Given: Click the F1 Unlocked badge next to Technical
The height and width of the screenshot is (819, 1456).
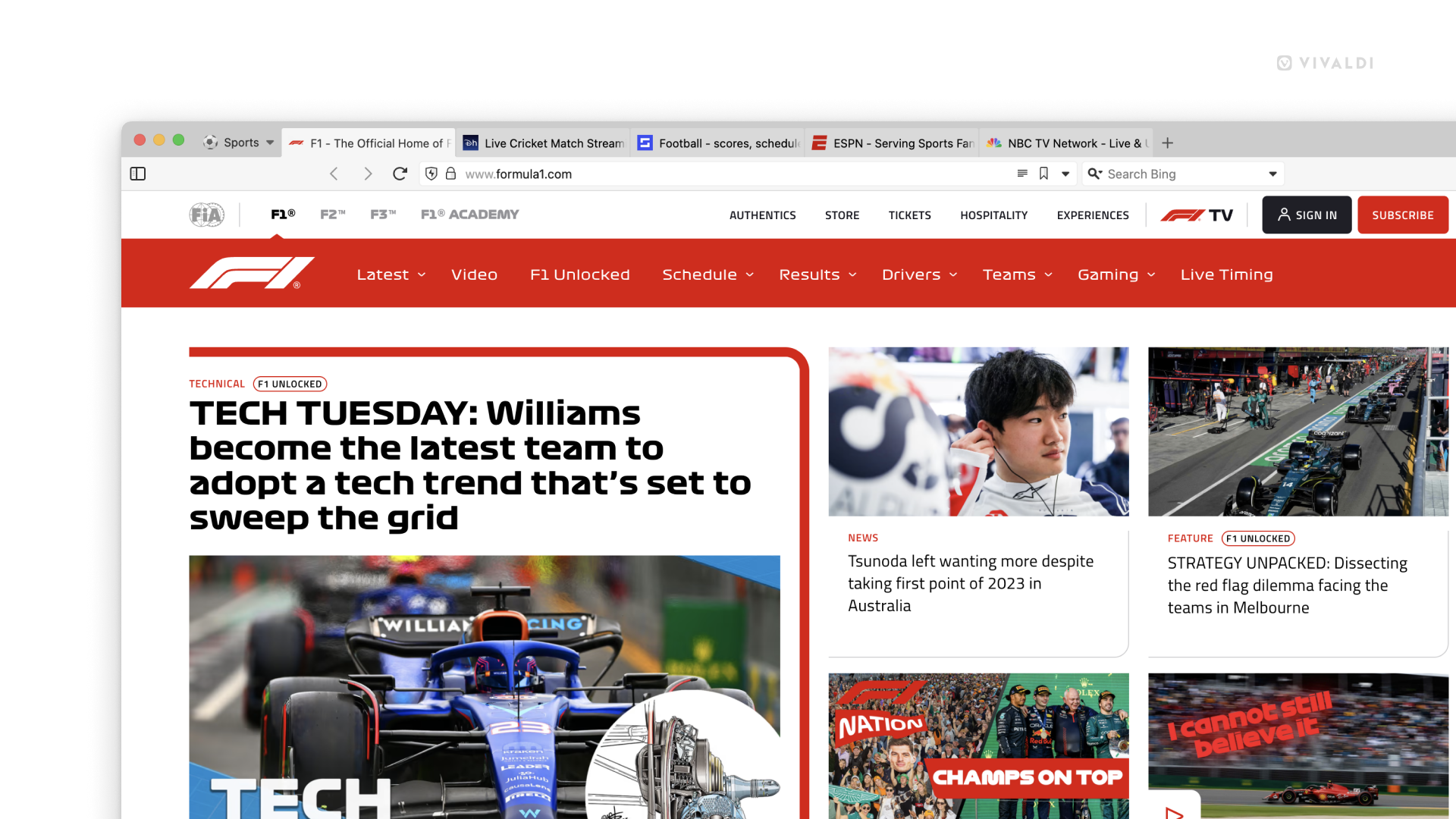Looking at the screenshot, I should coord(290,384).
